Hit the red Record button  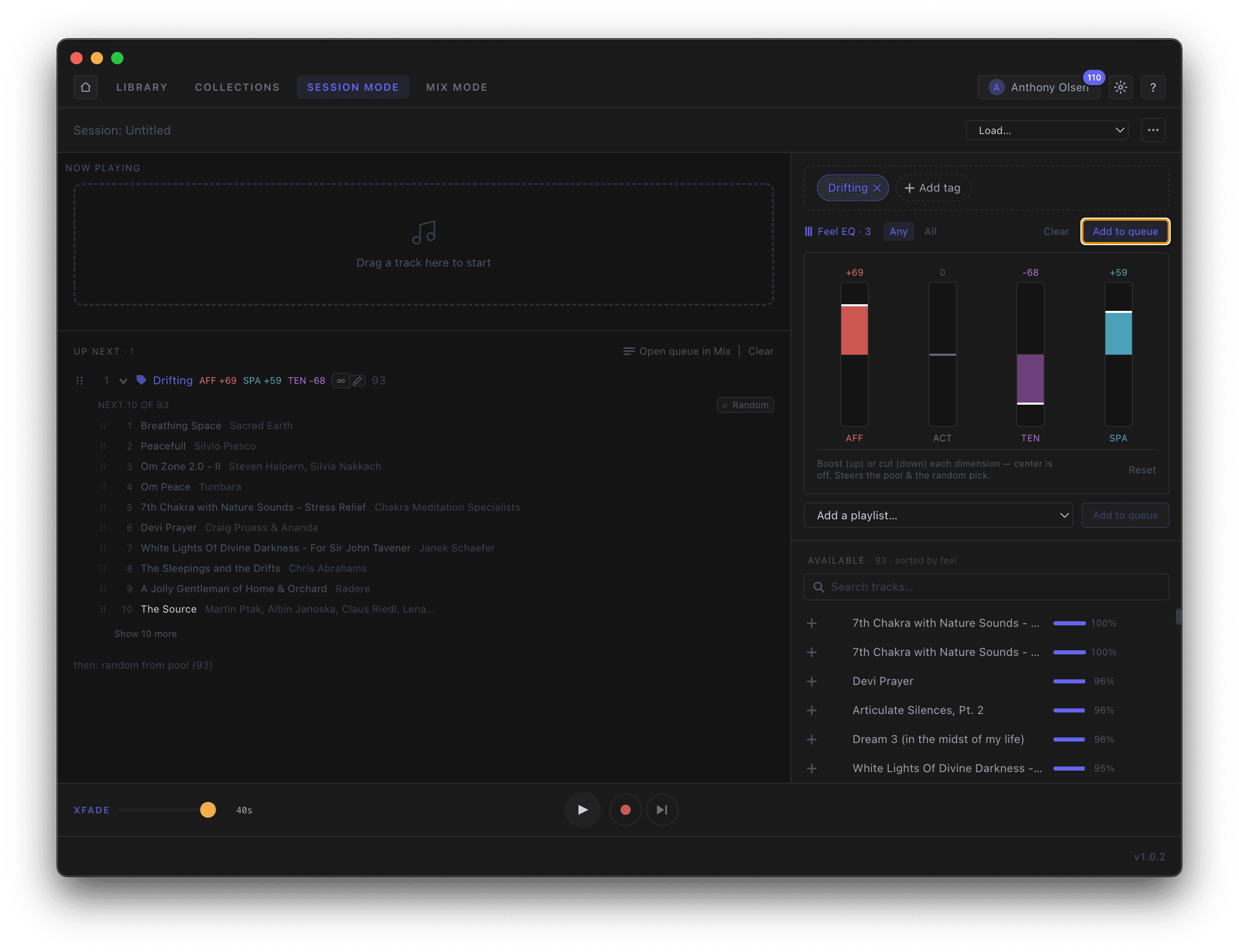[x=625, y=810]
